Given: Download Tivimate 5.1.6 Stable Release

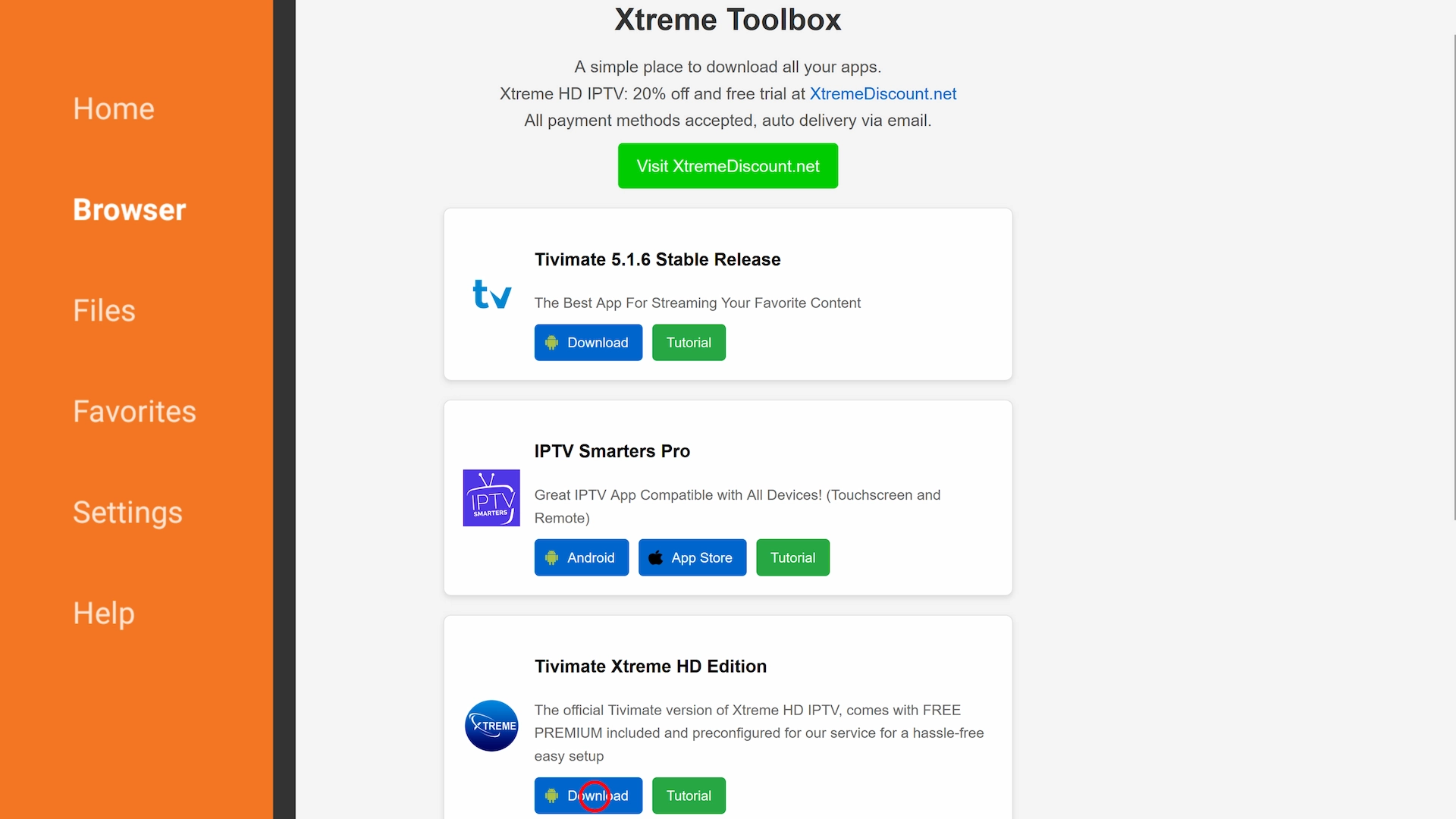Looking at the screenshot, I should pyautogui.click(x=588, y=343).
